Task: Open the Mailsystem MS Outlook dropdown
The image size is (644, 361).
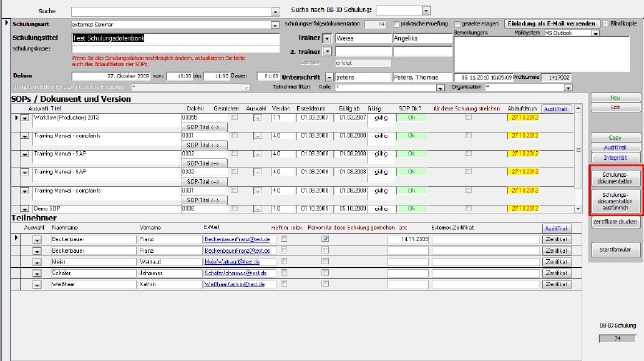Action: tap(596, 33)
